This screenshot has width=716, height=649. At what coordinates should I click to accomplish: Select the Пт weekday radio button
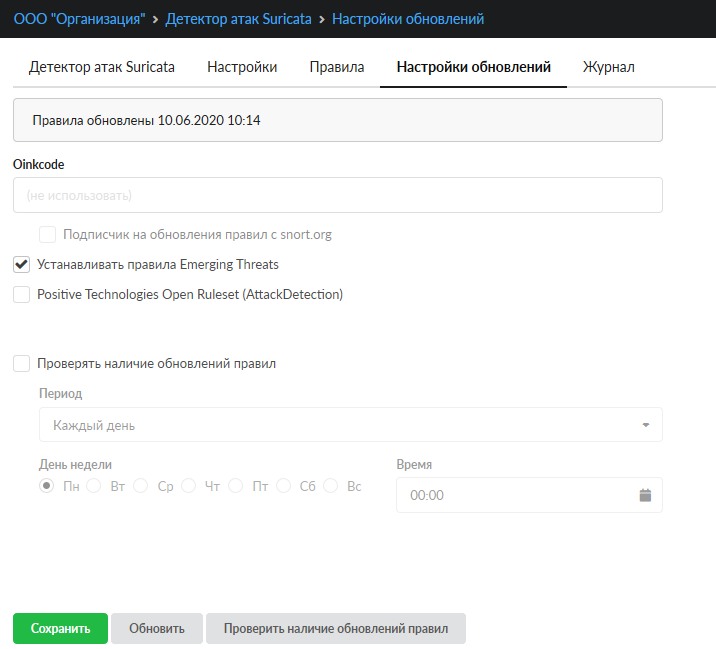pyautogui.click(x=236, y=485)
